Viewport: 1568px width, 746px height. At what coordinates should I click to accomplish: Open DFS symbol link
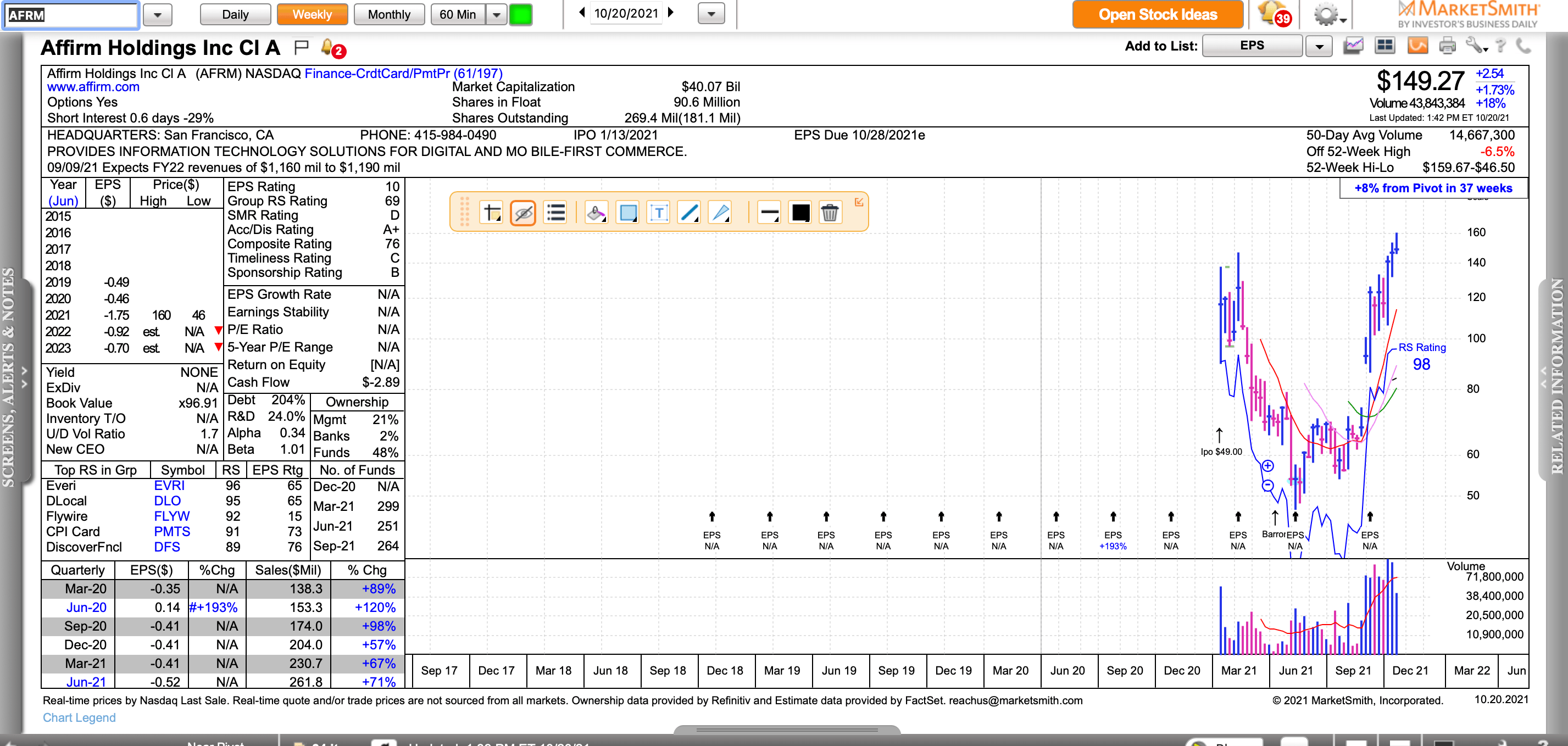coord(166,547)
